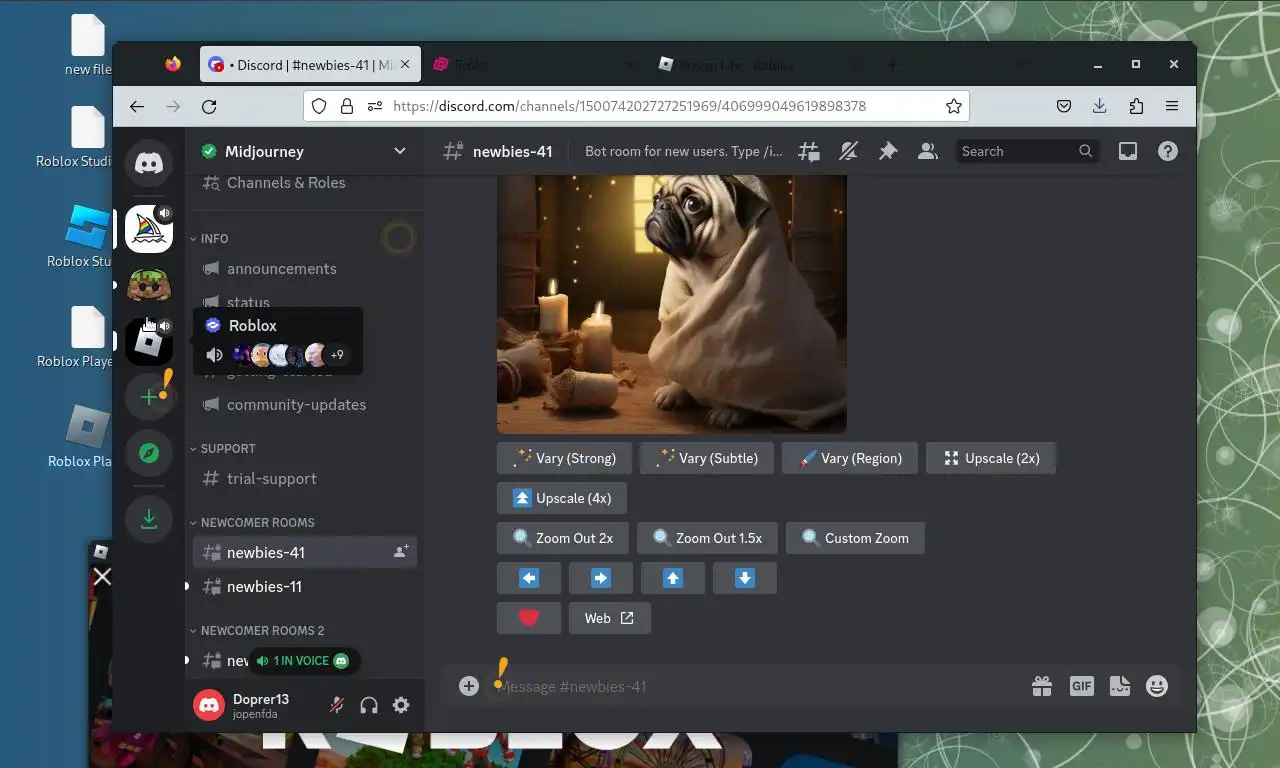Open Firefox hamburger application menu

(x=1172, y=106)
